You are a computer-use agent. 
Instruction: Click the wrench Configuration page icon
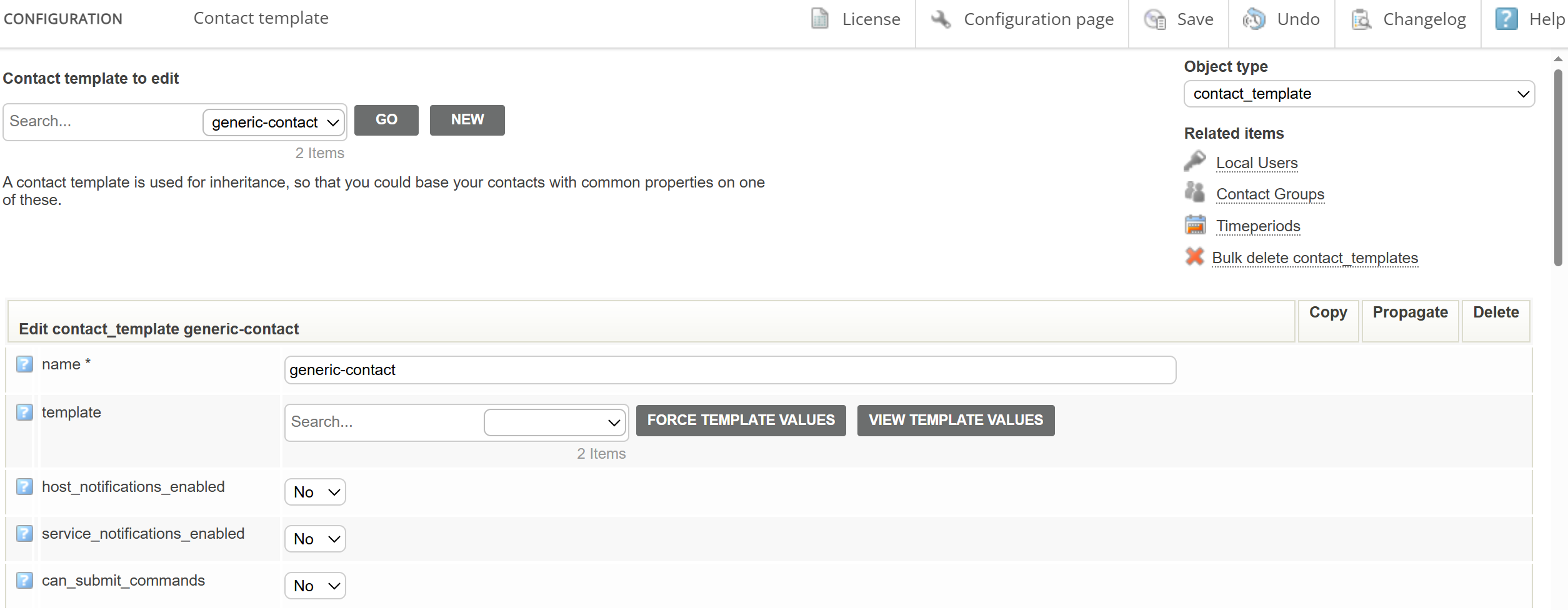point(941,19)
